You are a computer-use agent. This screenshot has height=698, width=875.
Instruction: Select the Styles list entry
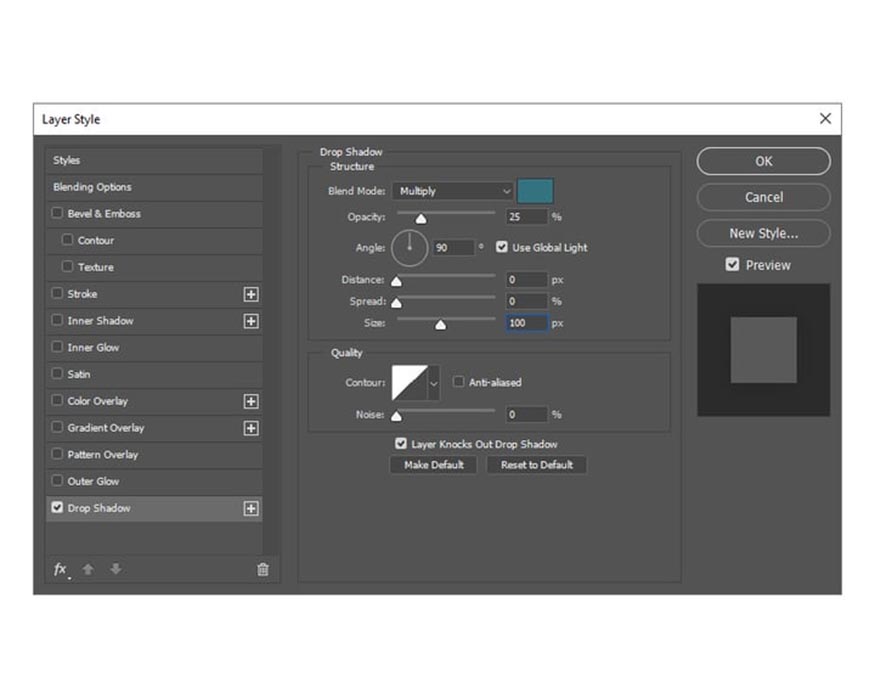click(154, 161)
